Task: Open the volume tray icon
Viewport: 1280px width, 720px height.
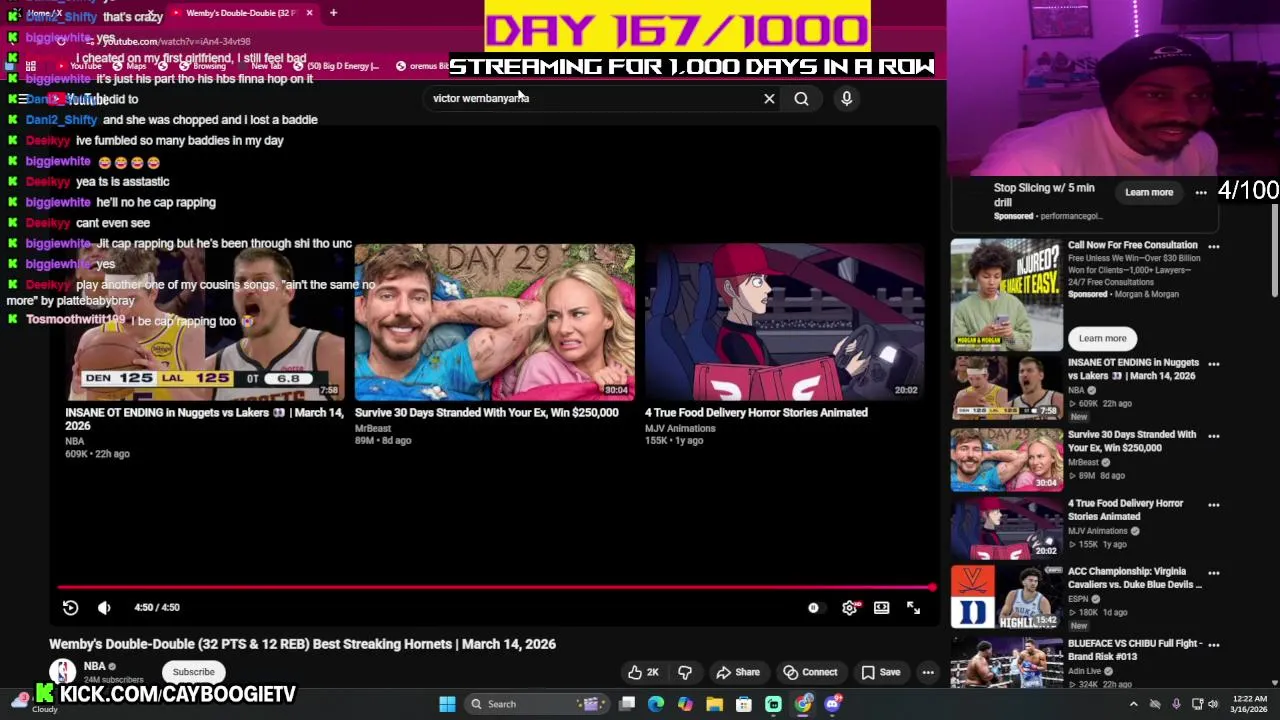Action: [x=1212, y=704]
